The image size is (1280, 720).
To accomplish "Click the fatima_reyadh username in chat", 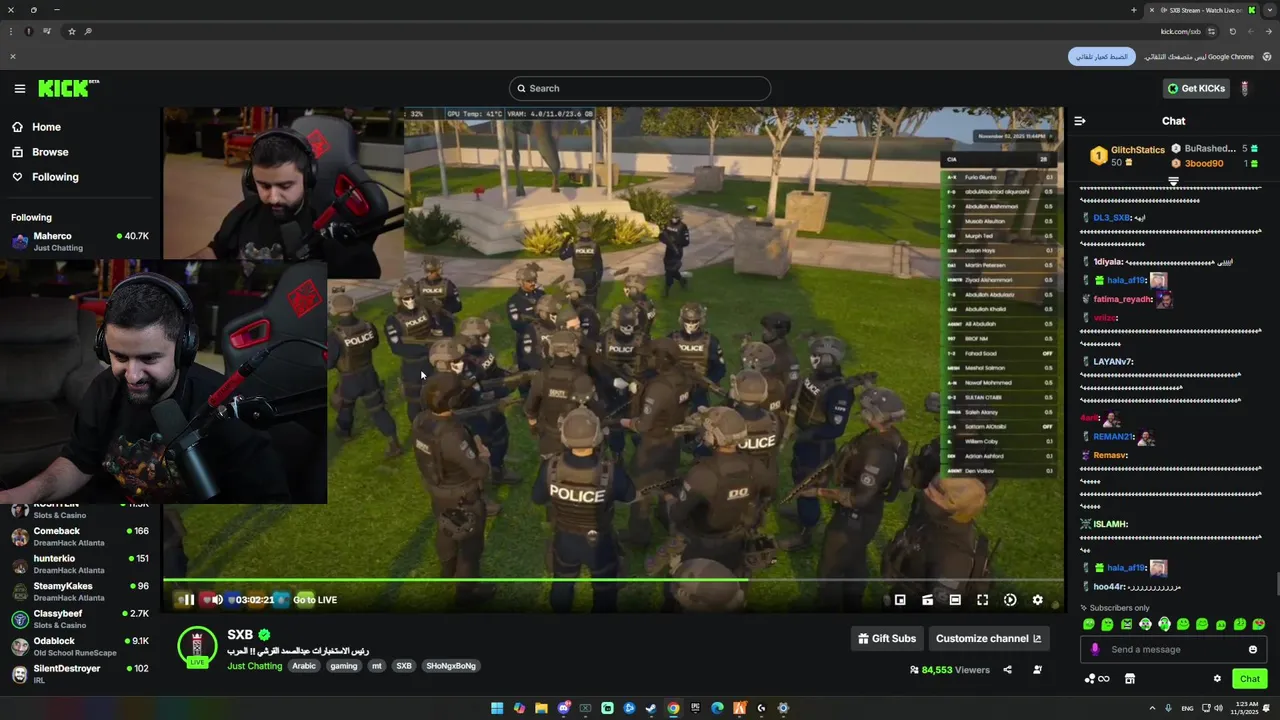I will tap(1123, 299).
